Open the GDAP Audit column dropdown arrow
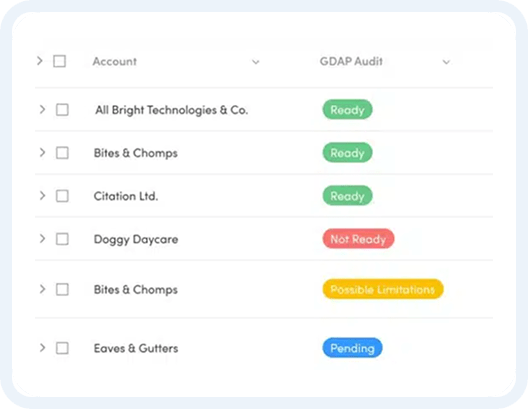The width and height of the screenshot is (528, 409). [446, 62]
